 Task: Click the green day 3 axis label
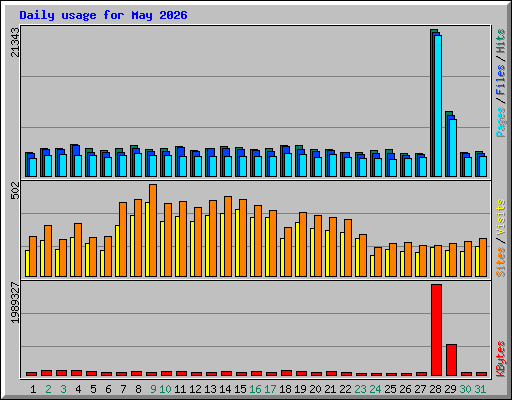point(63,389)
